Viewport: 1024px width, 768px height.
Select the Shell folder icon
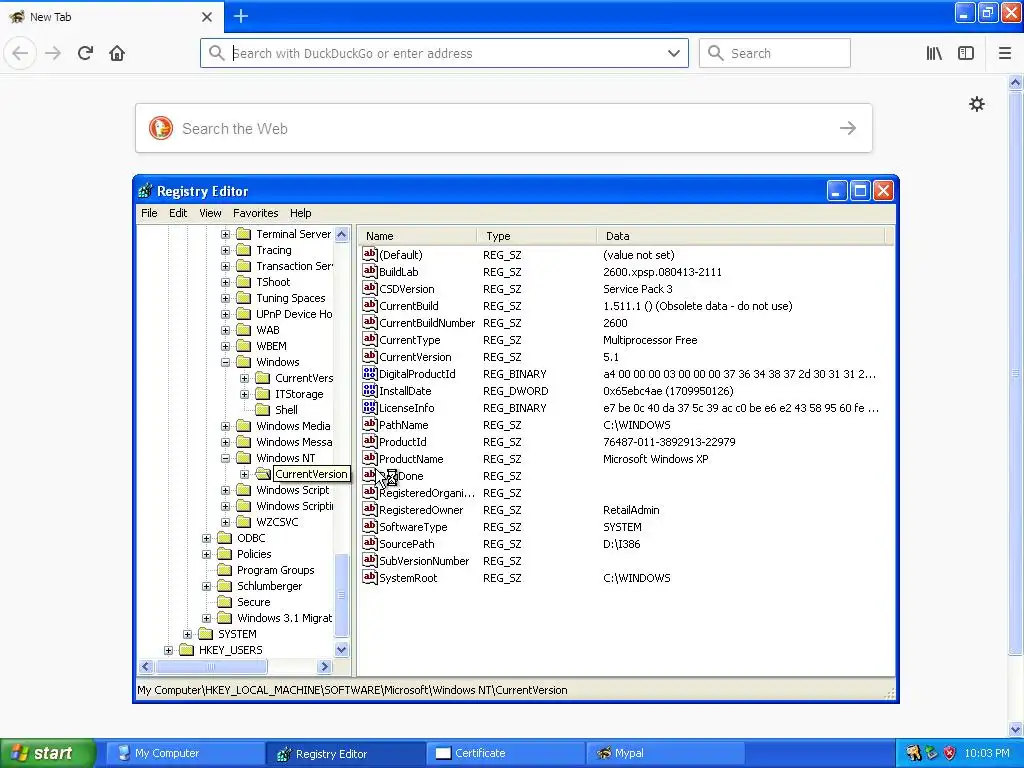click(263, 409)
